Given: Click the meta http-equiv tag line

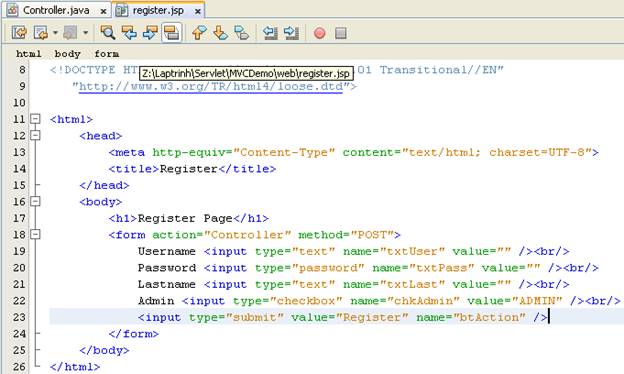Looking at the screenshot, I should pyautogui.click(x=354, y=152).
